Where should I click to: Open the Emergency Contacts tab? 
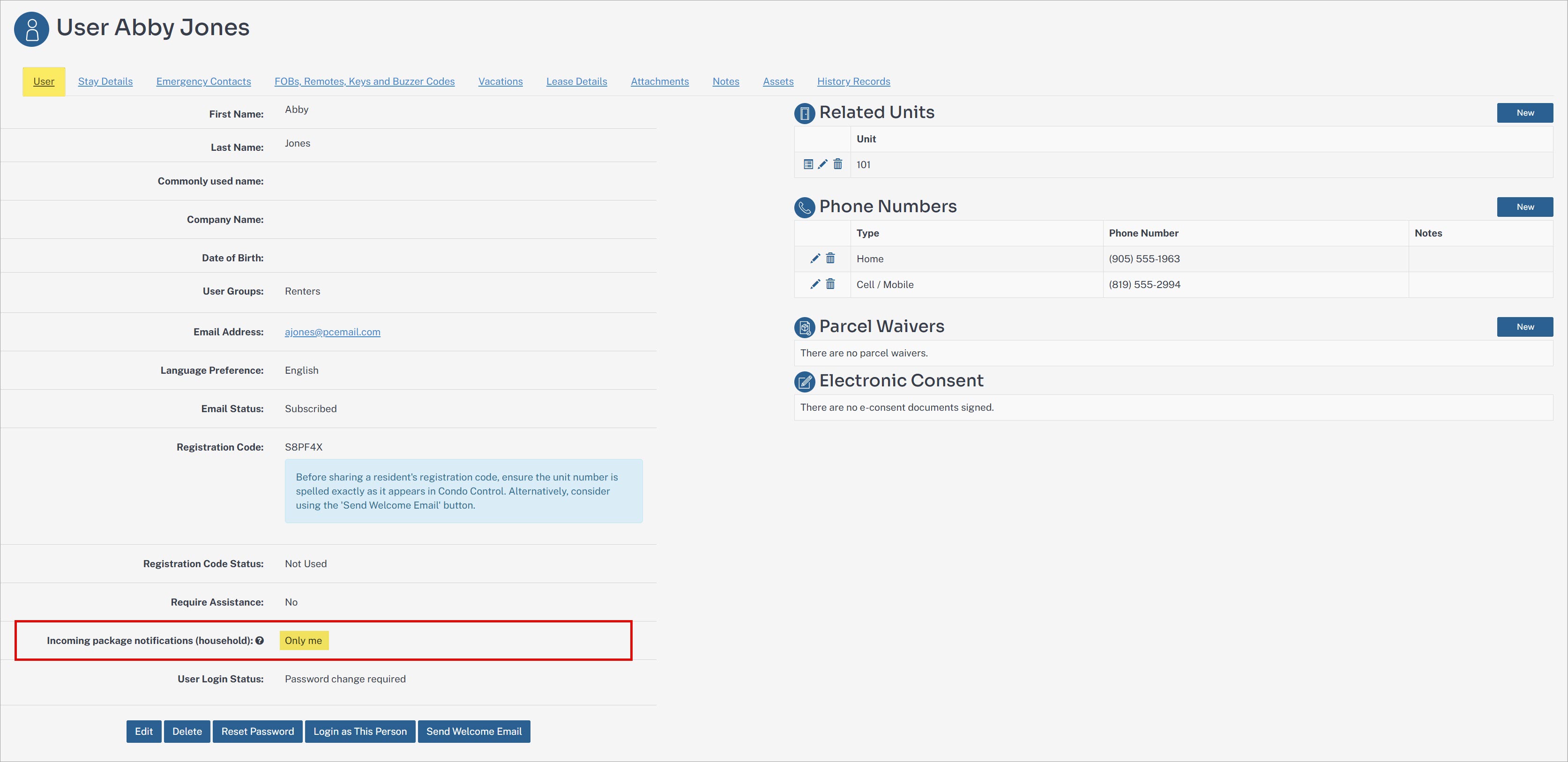click(203, 81)
